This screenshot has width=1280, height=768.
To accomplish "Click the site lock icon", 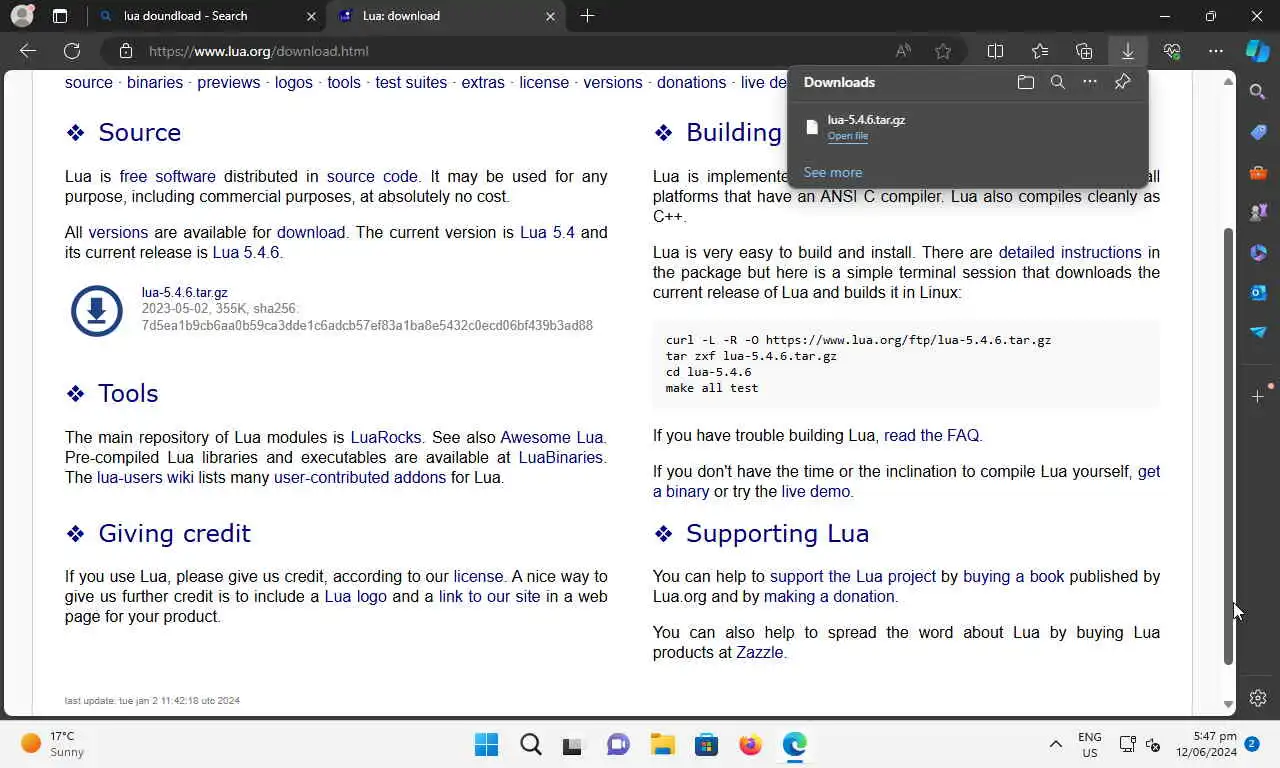I will click(x=125, y=51).
